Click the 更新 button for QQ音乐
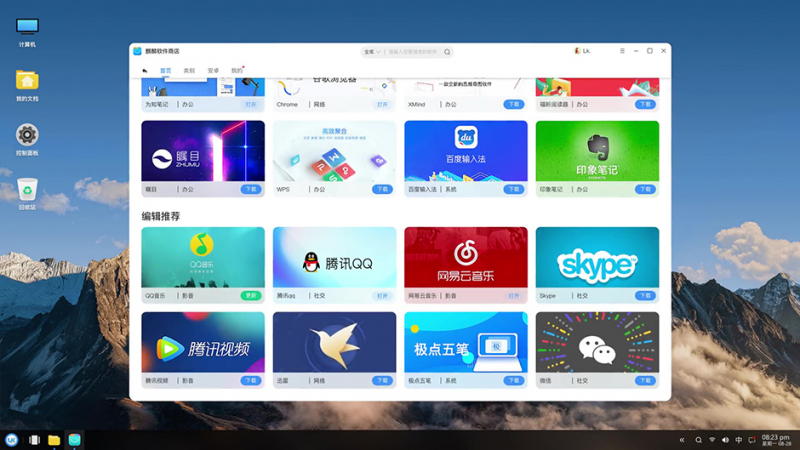This screenshot has height=450, width=800. coord(251,296)
